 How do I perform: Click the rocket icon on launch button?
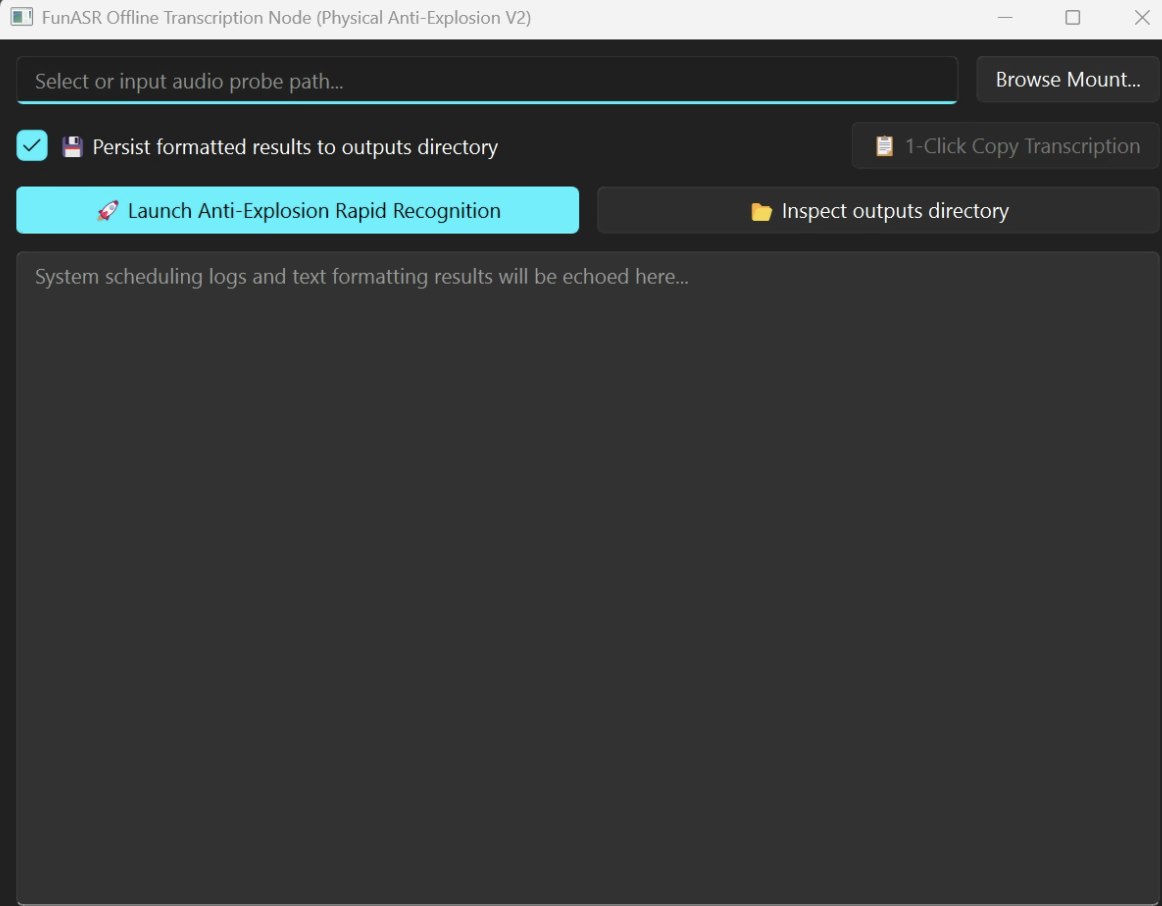tap(107, 211)
